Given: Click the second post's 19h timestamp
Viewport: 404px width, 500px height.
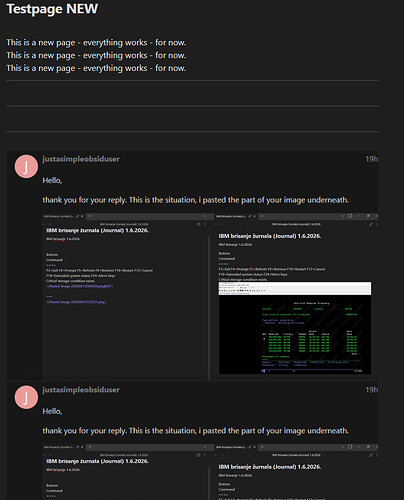Looking at the screenshot, I should click(372, 390).
